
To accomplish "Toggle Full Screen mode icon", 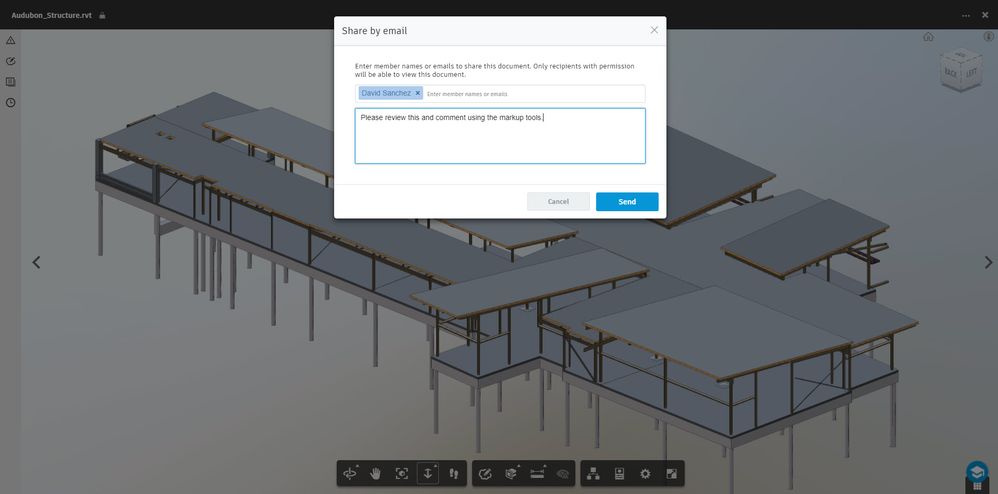I will 671,473.
